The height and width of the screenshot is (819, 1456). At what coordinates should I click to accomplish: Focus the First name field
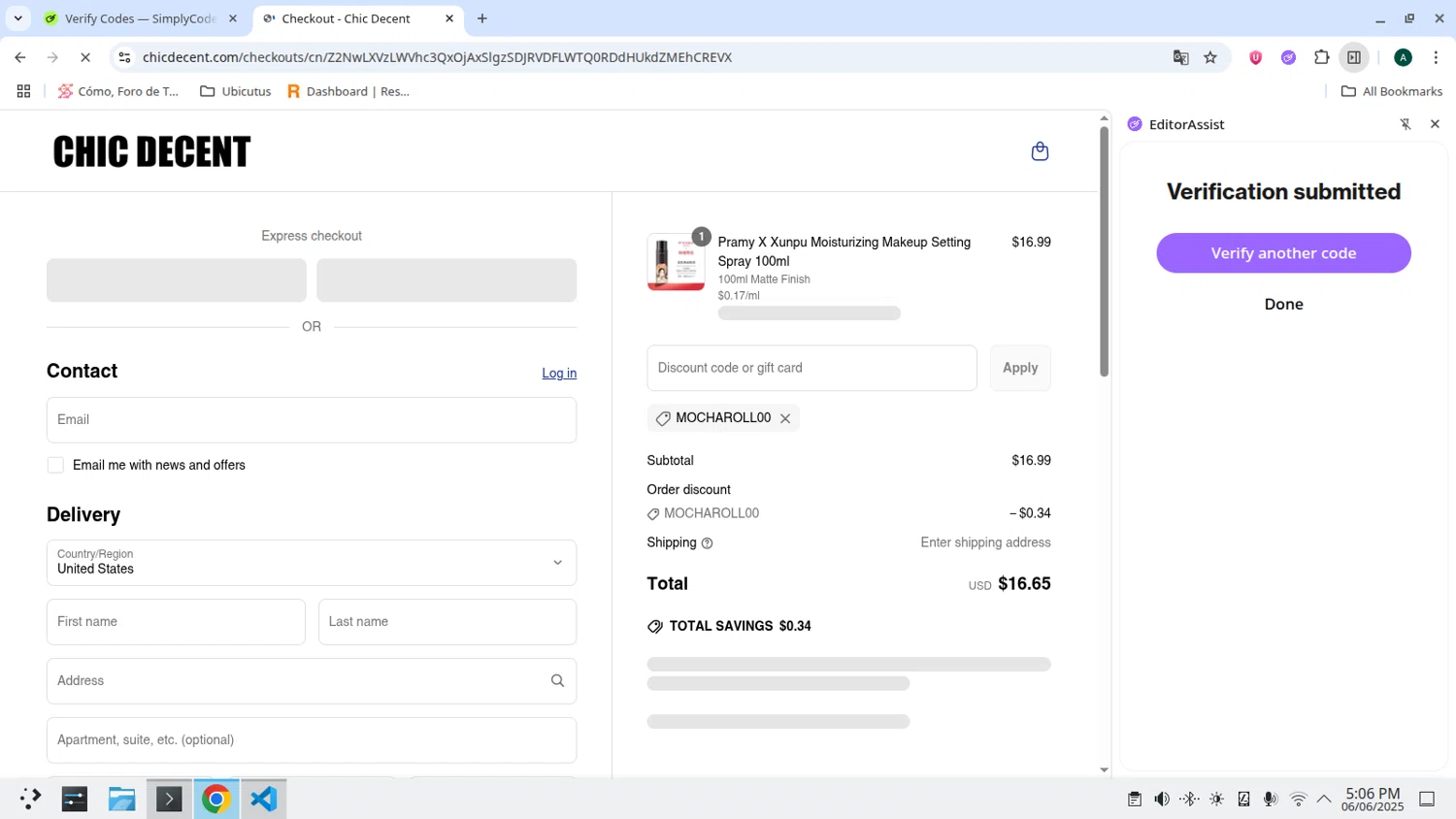click(176, 622)
